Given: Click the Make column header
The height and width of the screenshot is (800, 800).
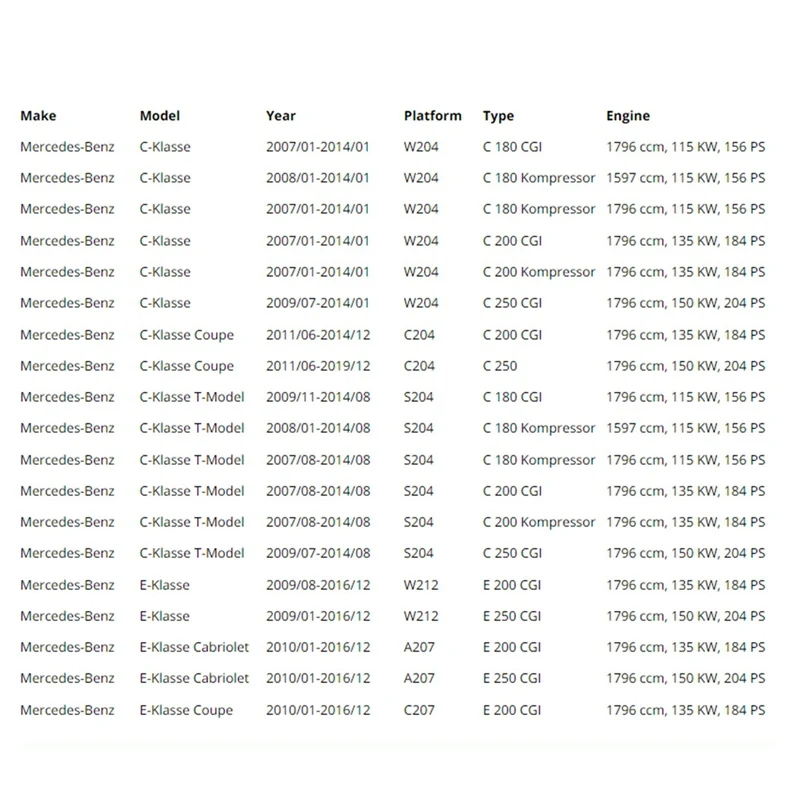Looking at the screenshot, I should [38, 116].
